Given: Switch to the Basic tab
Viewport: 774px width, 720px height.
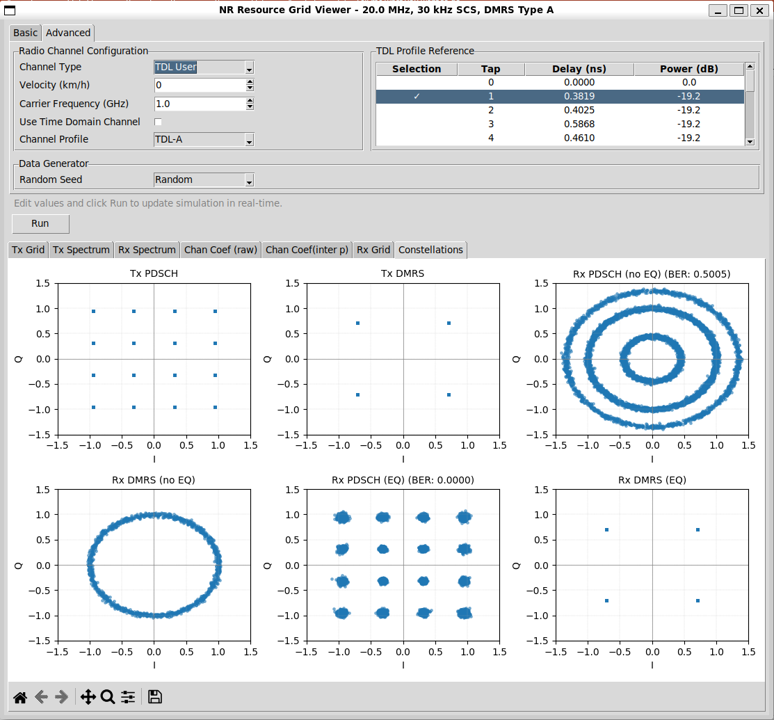Looking at the screenshot, I should (25, 33).
